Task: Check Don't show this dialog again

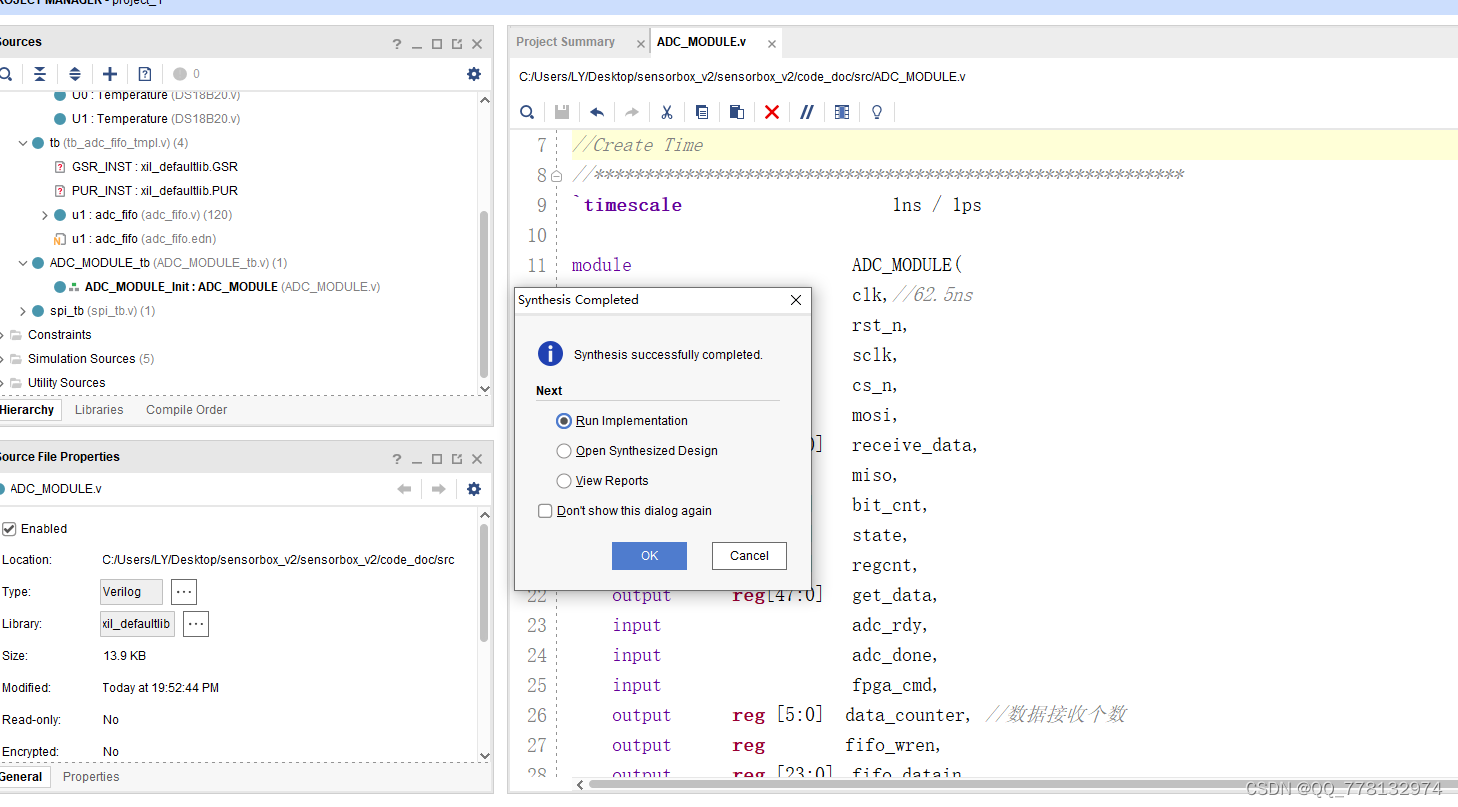Action: tap(545, 510)
